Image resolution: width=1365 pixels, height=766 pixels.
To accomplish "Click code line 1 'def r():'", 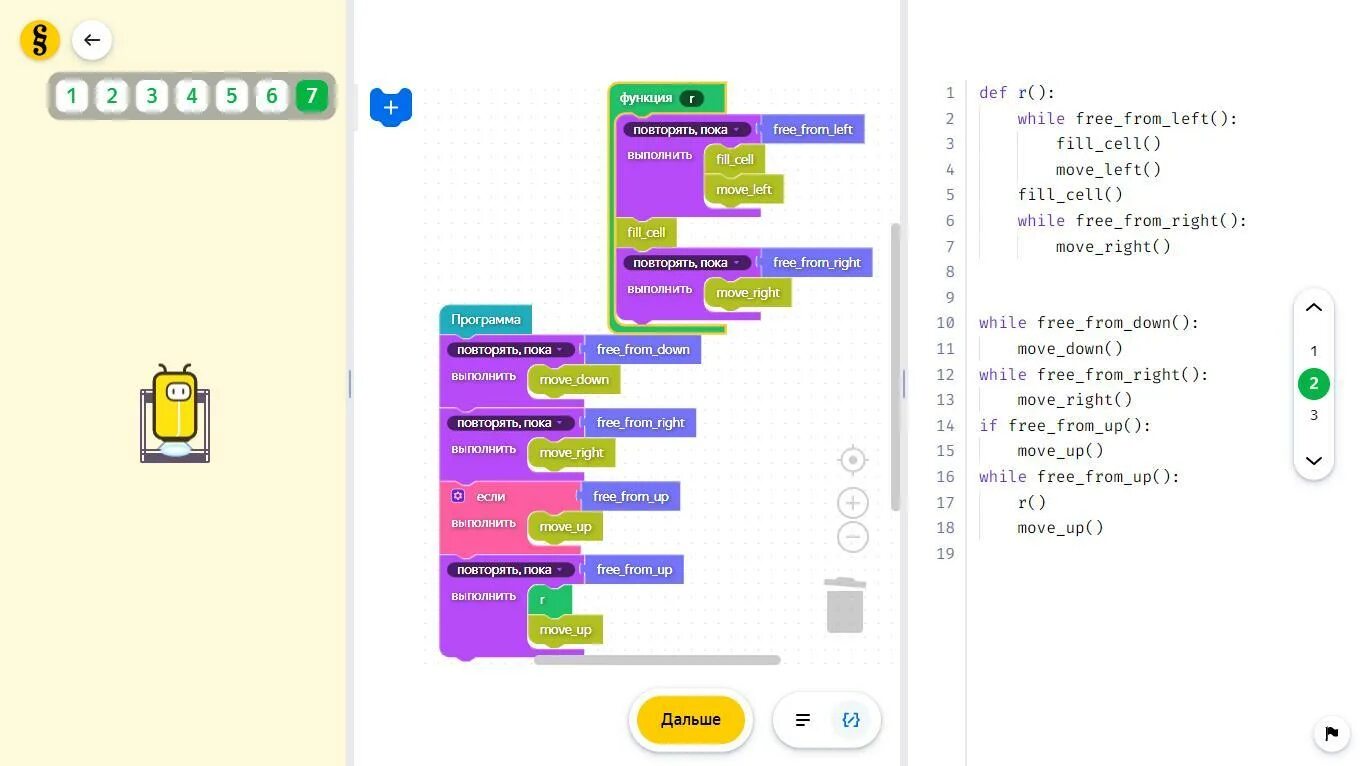I will (1017, 93).
